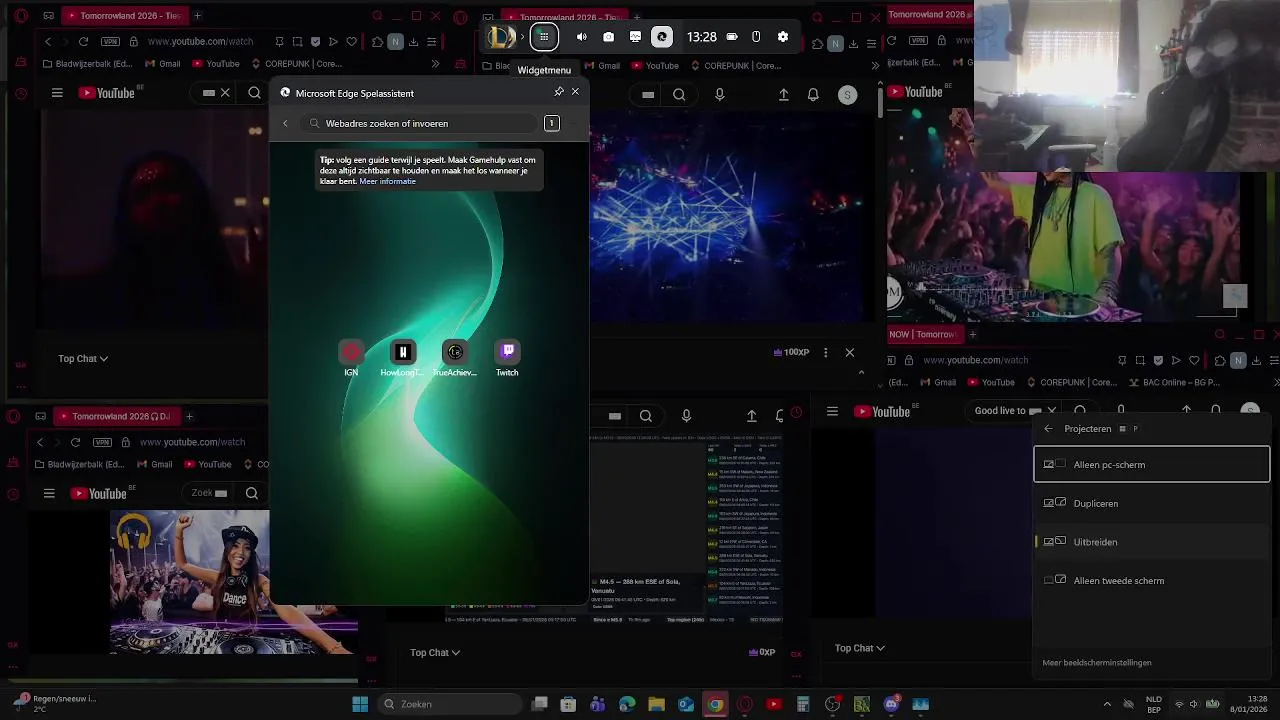
Task: Open the YouTube guide menu in the top-left window
Action: 57,93
